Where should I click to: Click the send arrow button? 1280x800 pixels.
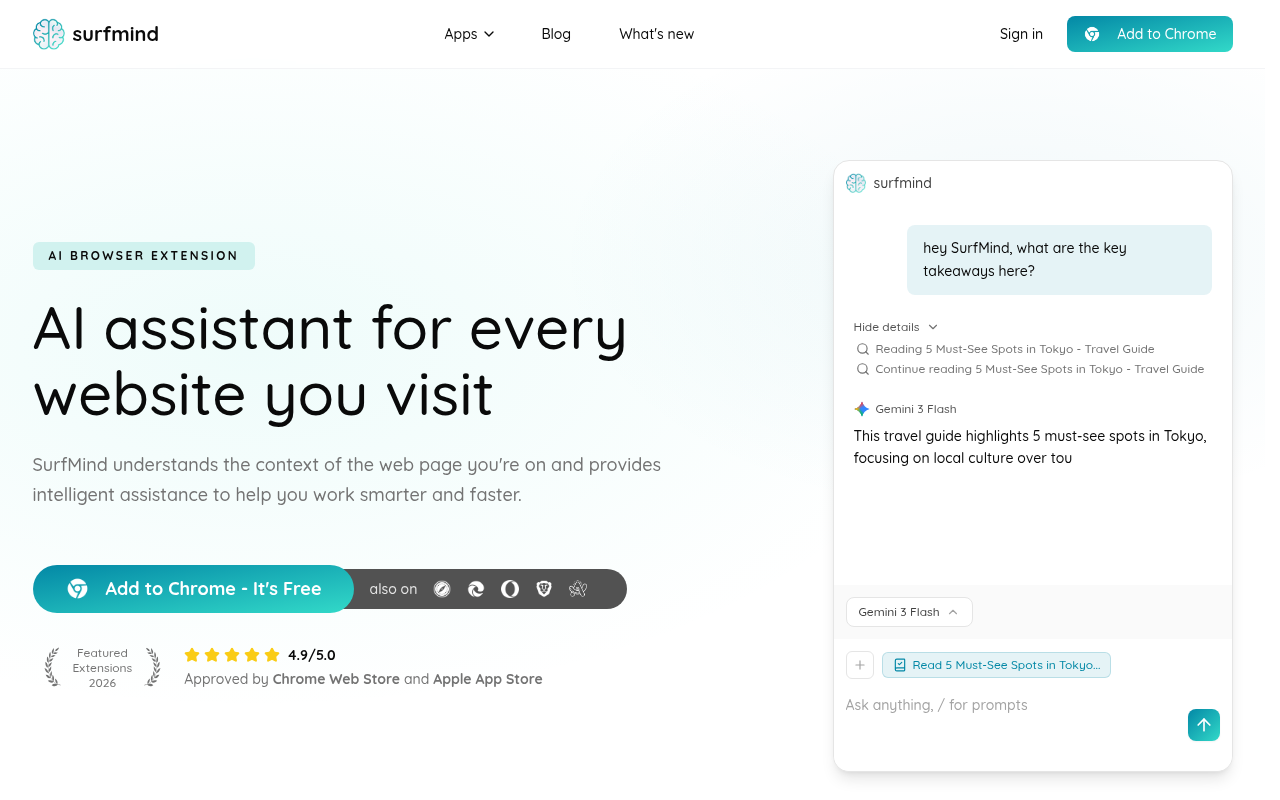point(1204,725)
